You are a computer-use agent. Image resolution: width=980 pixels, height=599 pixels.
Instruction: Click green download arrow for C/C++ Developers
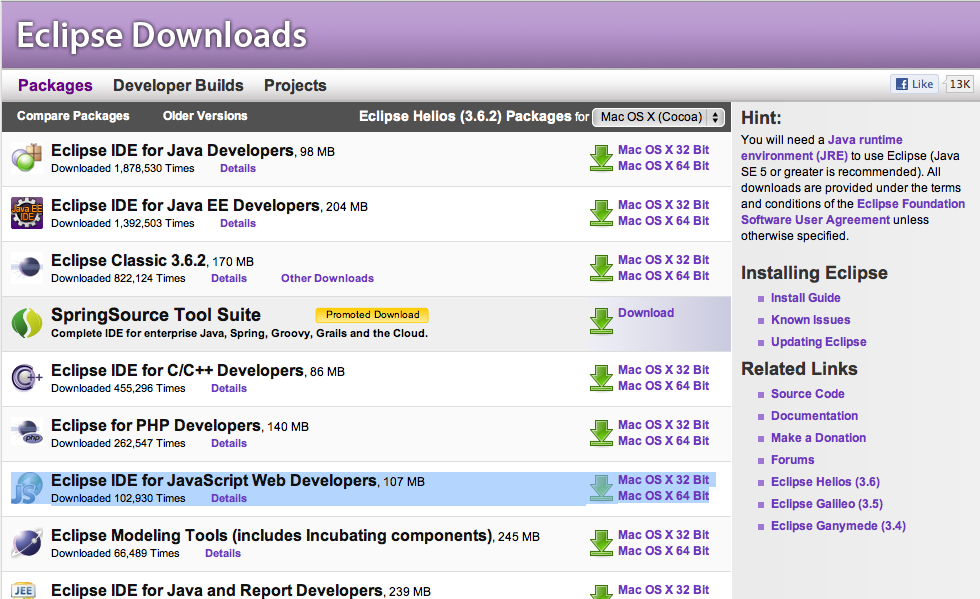click(x=601, y=378)
